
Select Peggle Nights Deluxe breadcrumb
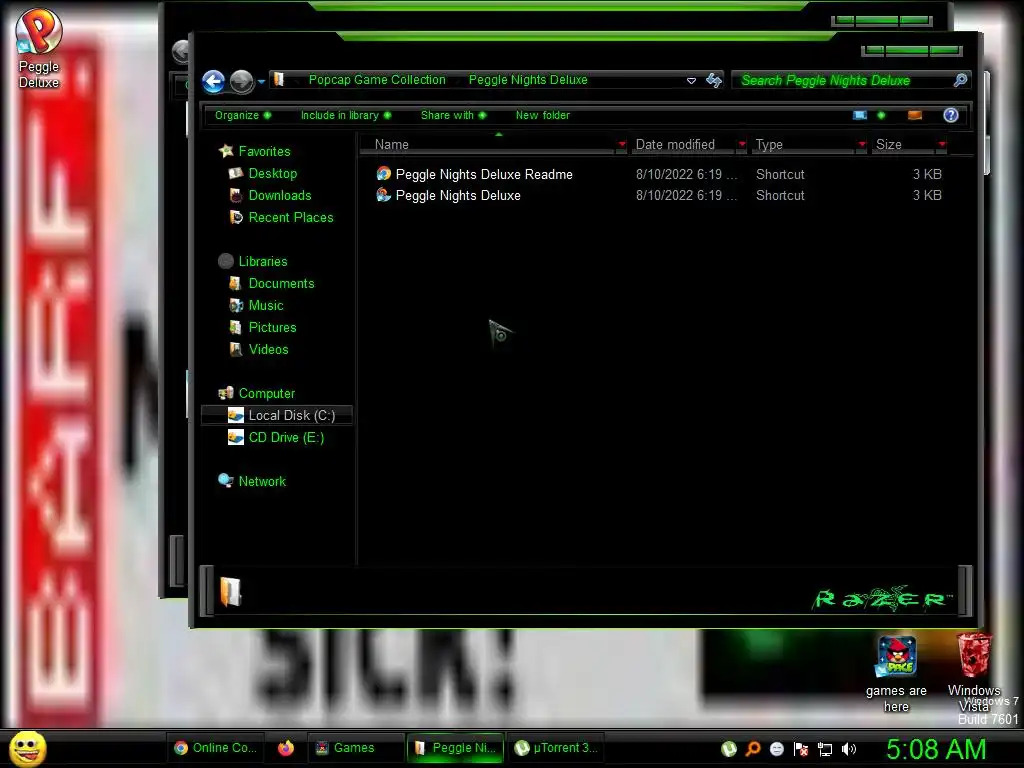(528, 80)
